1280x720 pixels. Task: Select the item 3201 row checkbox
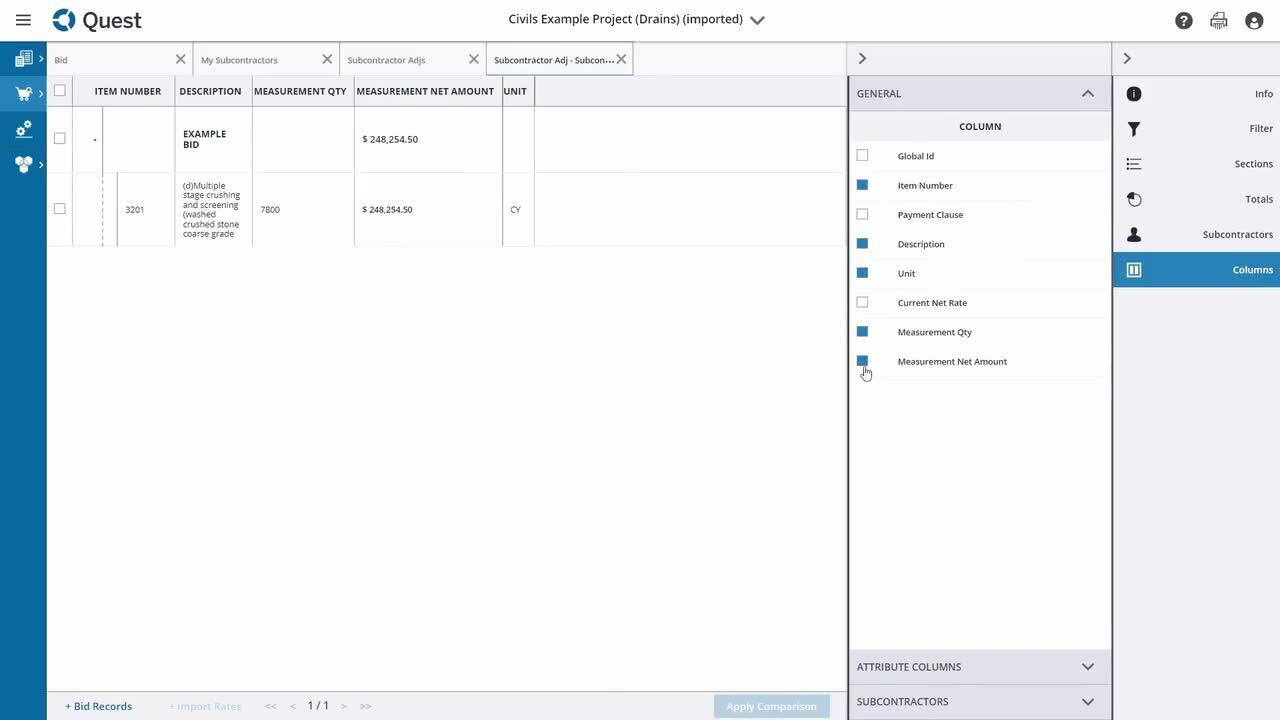click(59, 208)
